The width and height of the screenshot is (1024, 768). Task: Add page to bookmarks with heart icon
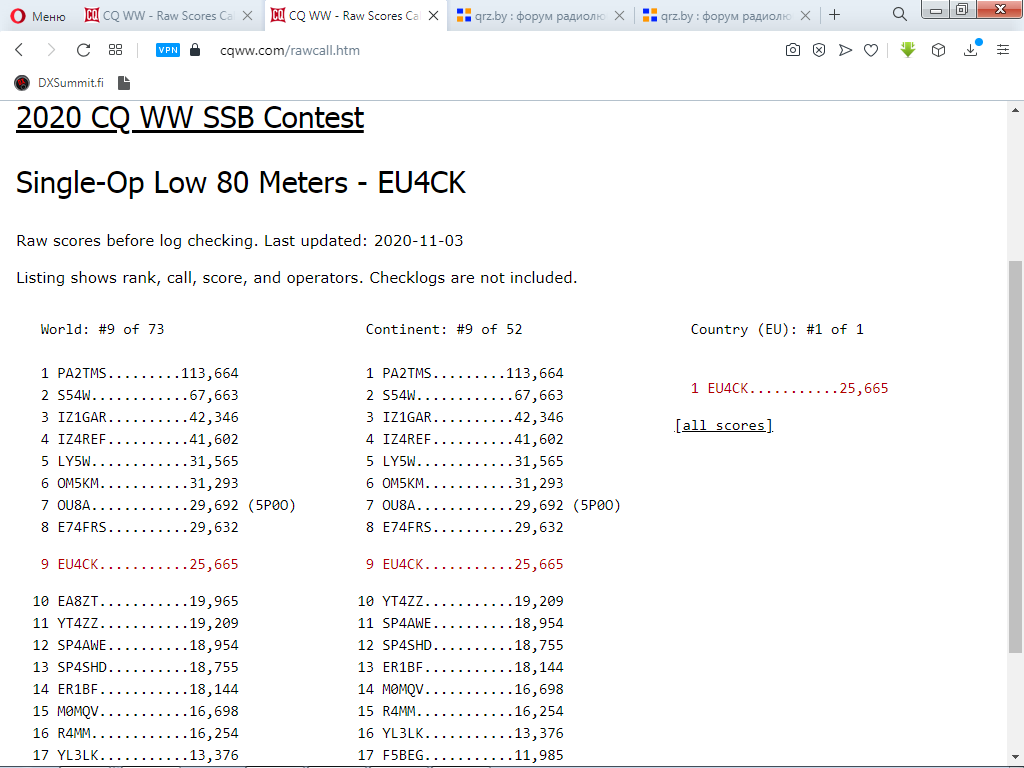(x=871, y=50)
